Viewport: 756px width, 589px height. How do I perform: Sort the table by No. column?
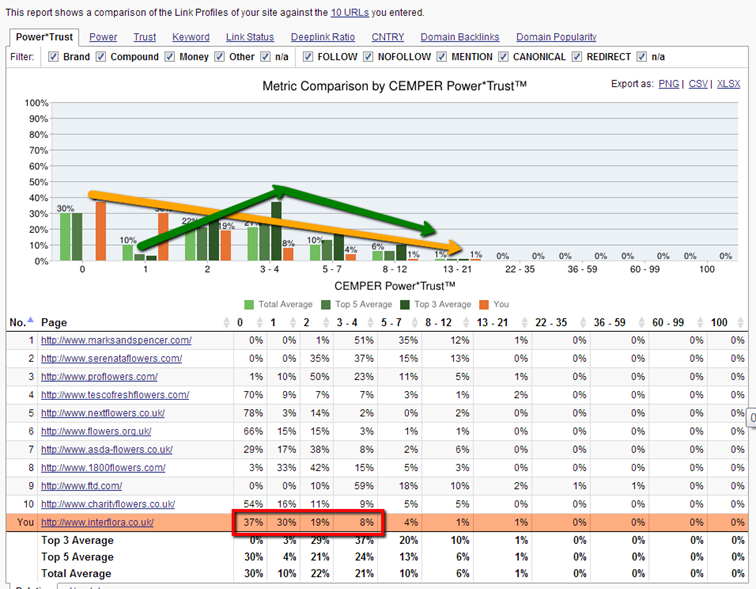(22, 322)
